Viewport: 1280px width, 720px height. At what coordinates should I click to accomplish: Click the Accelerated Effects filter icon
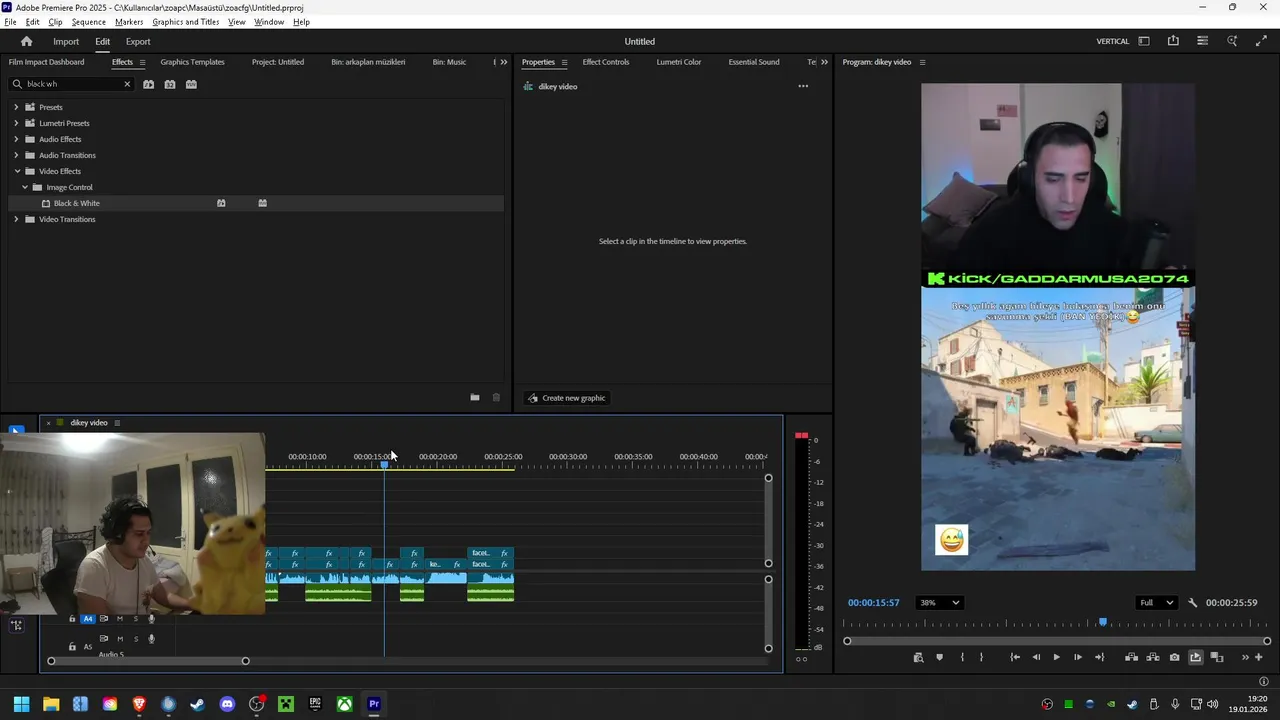pyautogui.click(x=148, y=84)
